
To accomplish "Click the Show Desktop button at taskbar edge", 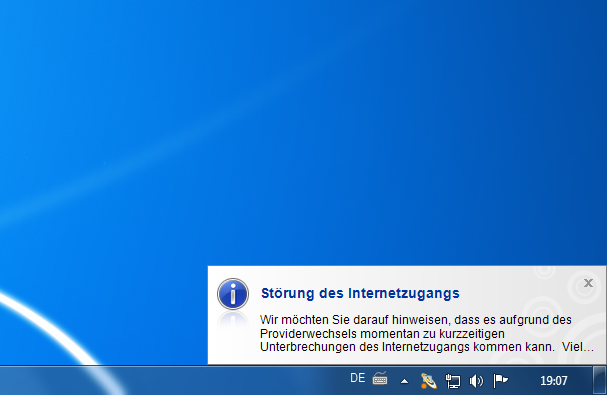I will coord(600,380).
